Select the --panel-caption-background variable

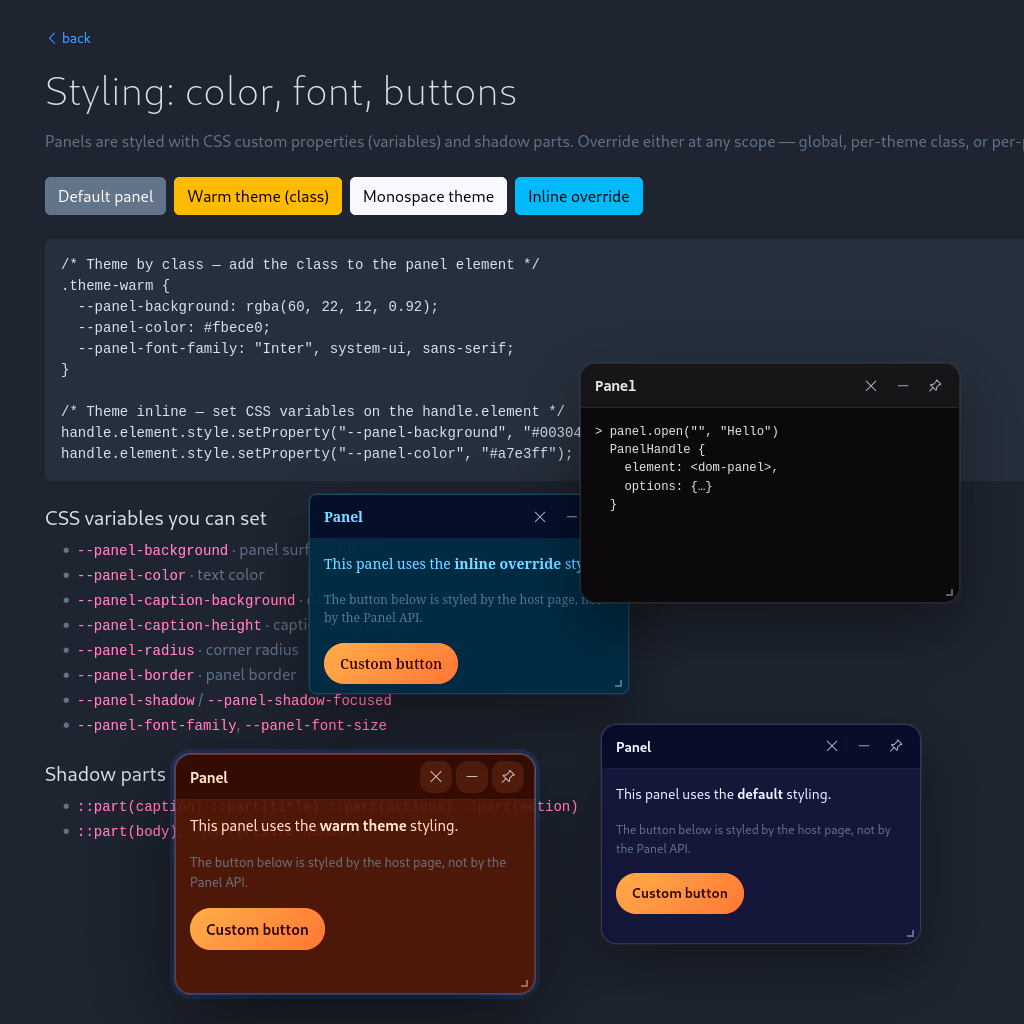pos(186,600)
